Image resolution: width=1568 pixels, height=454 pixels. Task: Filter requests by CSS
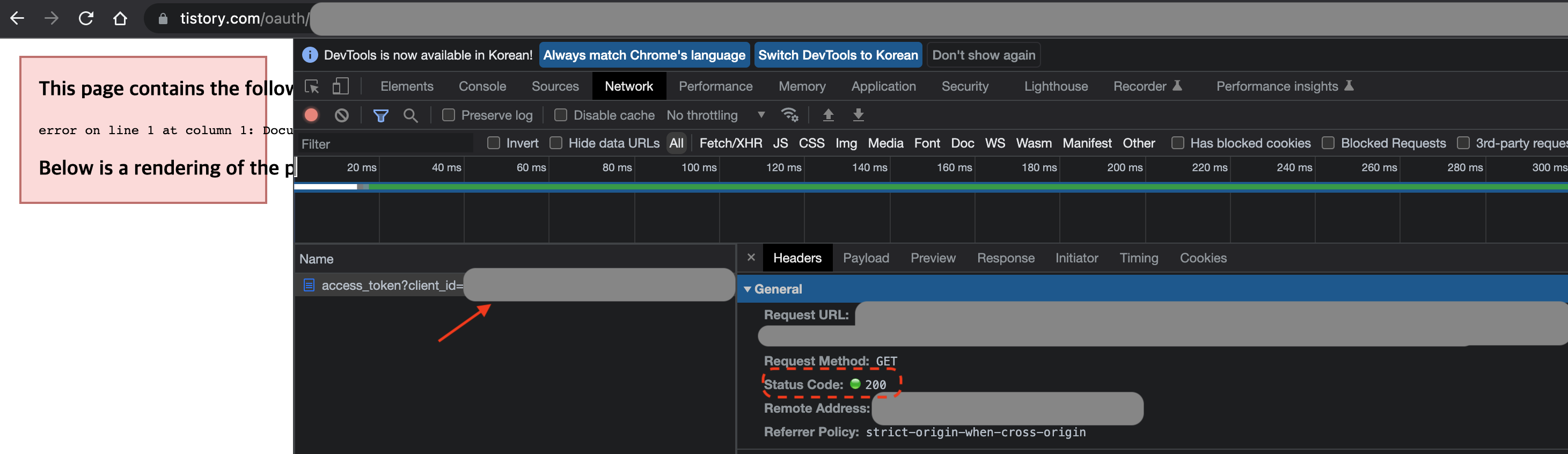pos(811,143)
